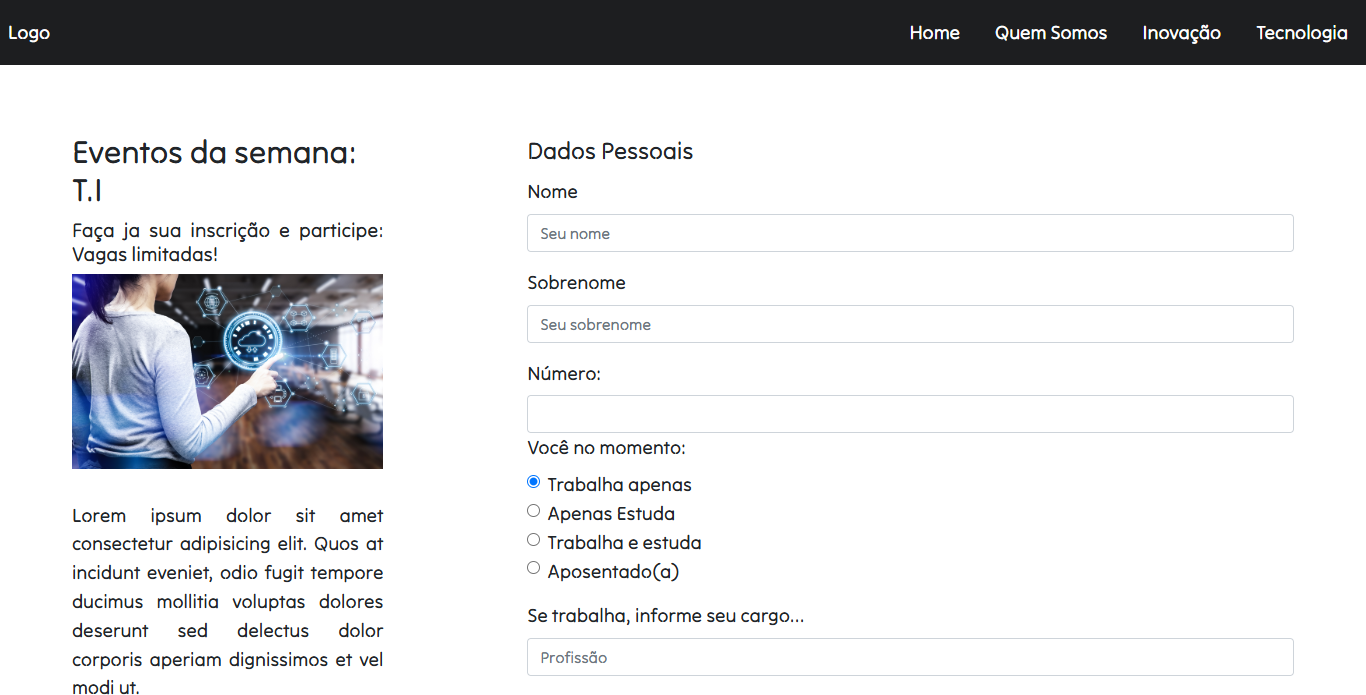The image size is (1366, 695).
Task: Go to Quem Somos page
Action: point(1051,33)
